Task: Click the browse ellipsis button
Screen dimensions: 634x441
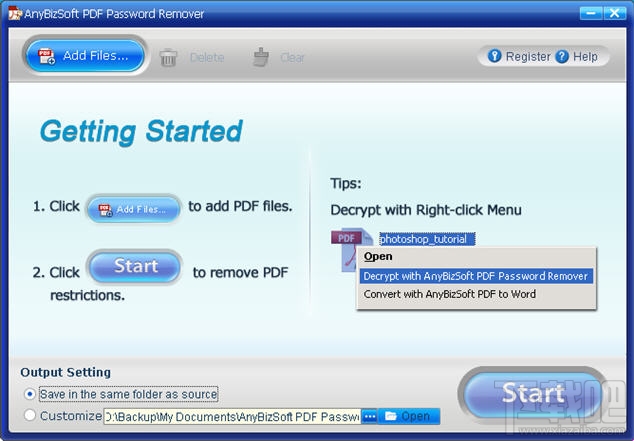Action: pos(369,416)
